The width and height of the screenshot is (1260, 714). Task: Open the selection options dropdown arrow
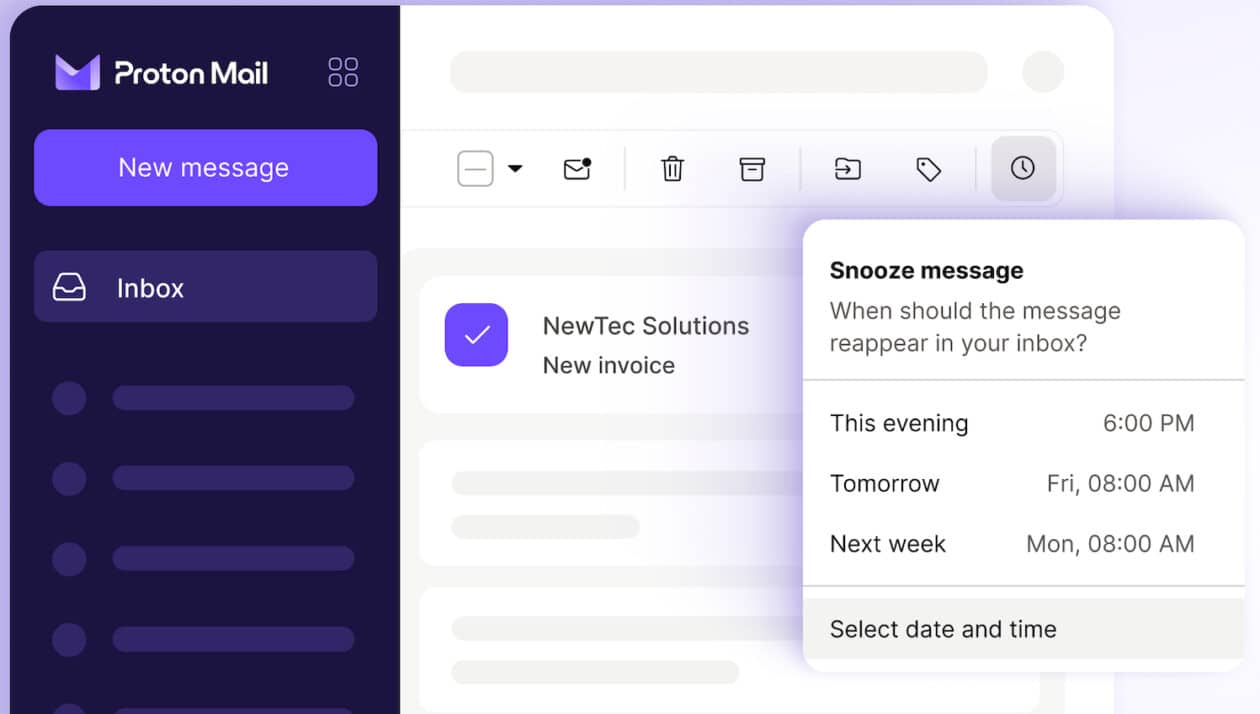point(515,169)
